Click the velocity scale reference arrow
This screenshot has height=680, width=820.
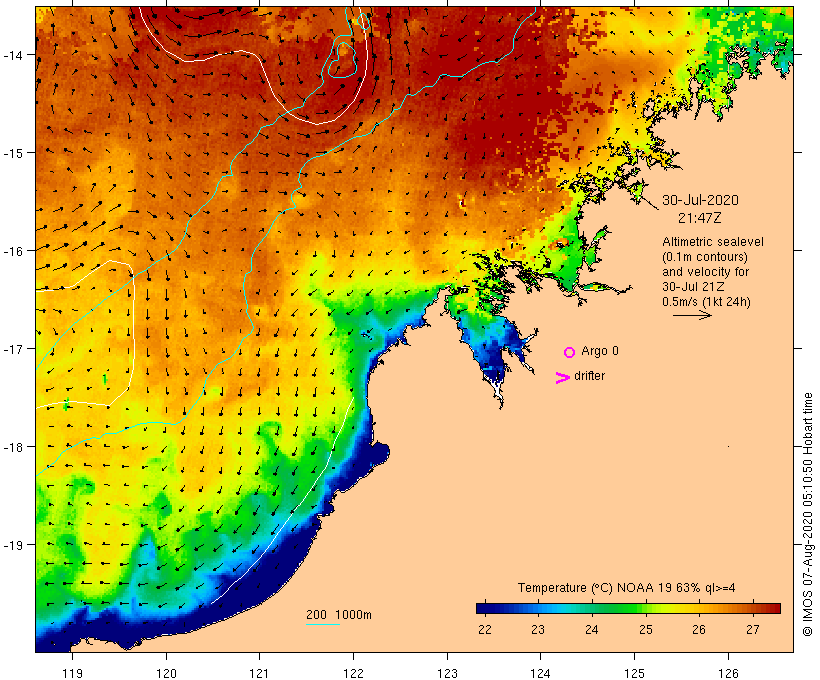(x=692, y=315)
